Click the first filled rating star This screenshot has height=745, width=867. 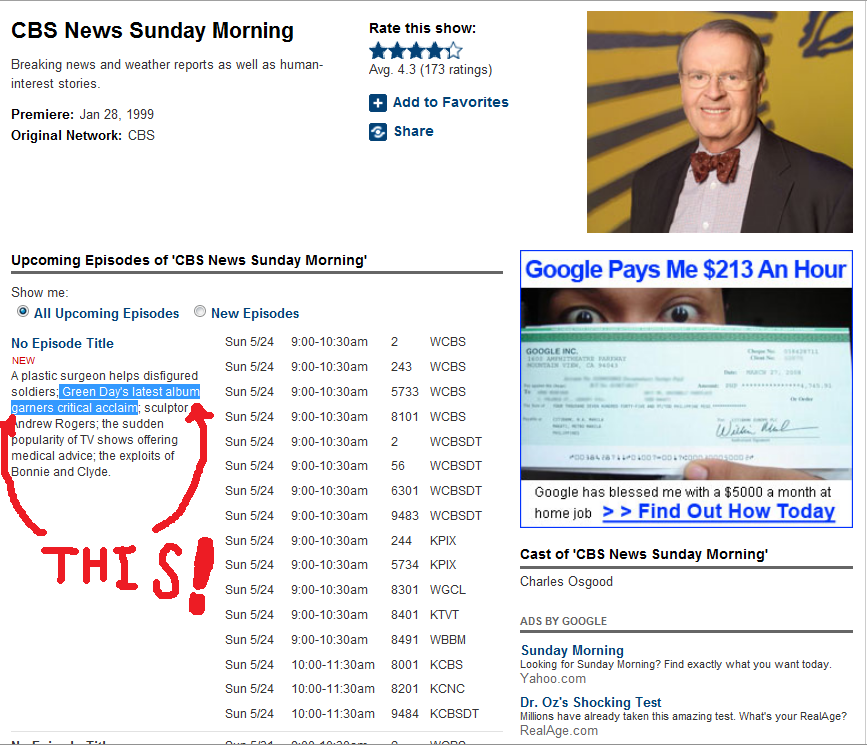coord(380,48)
